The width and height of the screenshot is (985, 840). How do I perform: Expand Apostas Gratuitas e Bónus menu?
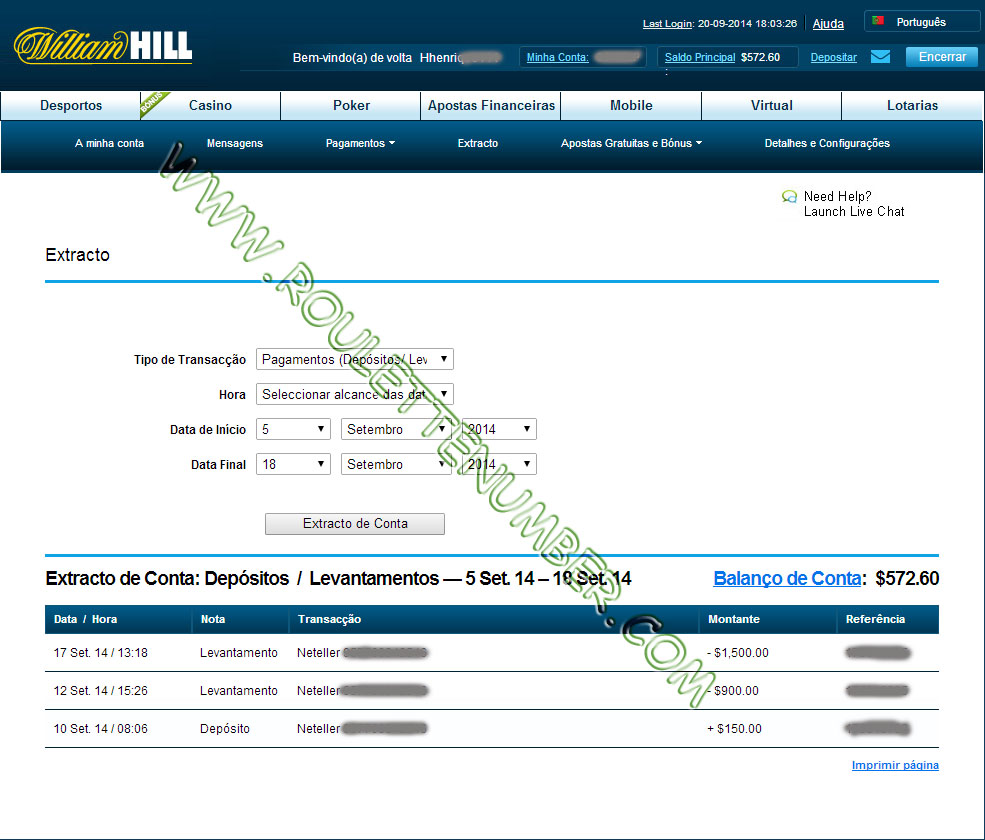point(631,143)
